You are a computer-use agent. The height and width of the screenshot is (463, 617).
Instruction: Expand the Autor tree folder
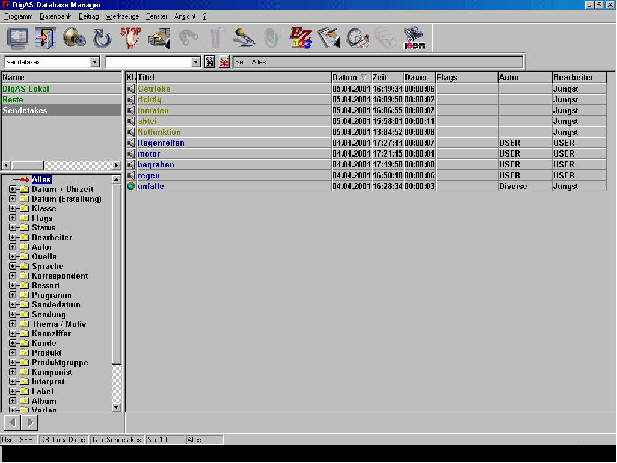pyautogui.click(x=12, y=246)
